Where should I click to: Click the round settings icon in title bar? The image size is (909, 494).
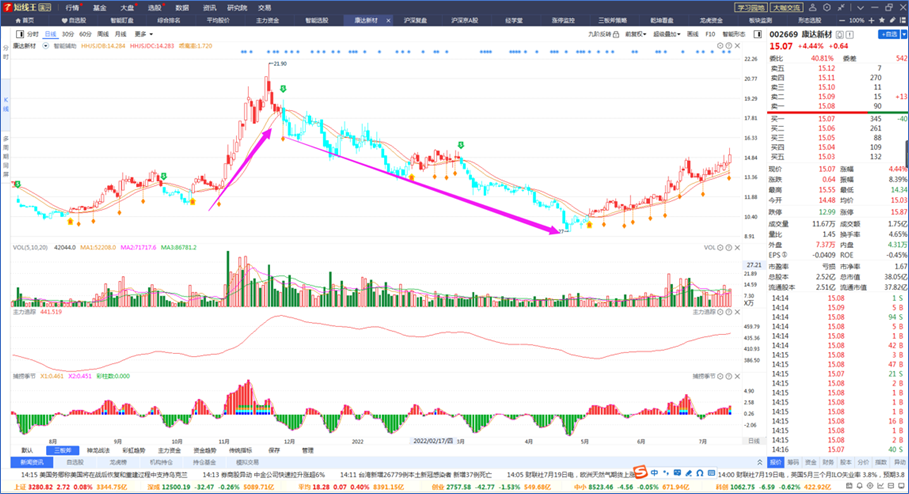(x=827, y=8)
